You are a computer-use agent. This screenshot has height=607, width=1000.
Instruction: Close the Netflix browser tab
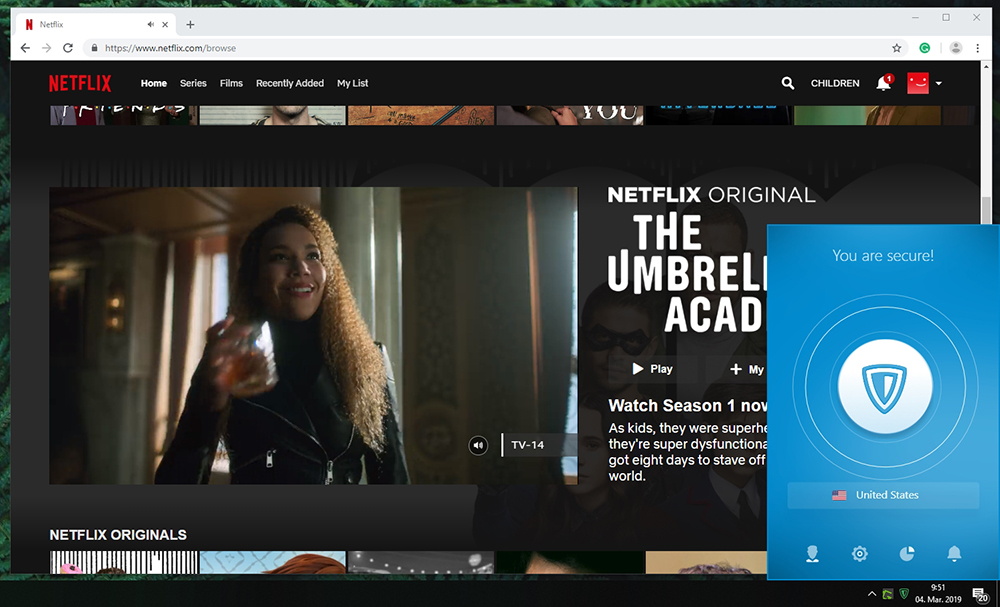coord(165,24)
